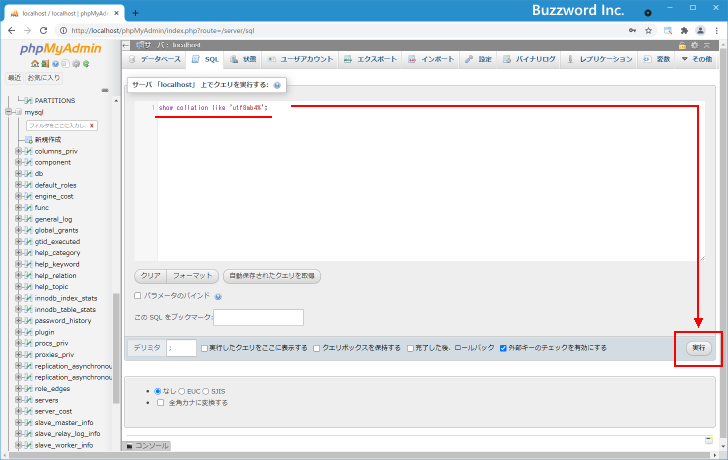Image resolution: width=728 pixels, height=460 pixels.
Task: Click the クリア button
Action: [150, 276]
